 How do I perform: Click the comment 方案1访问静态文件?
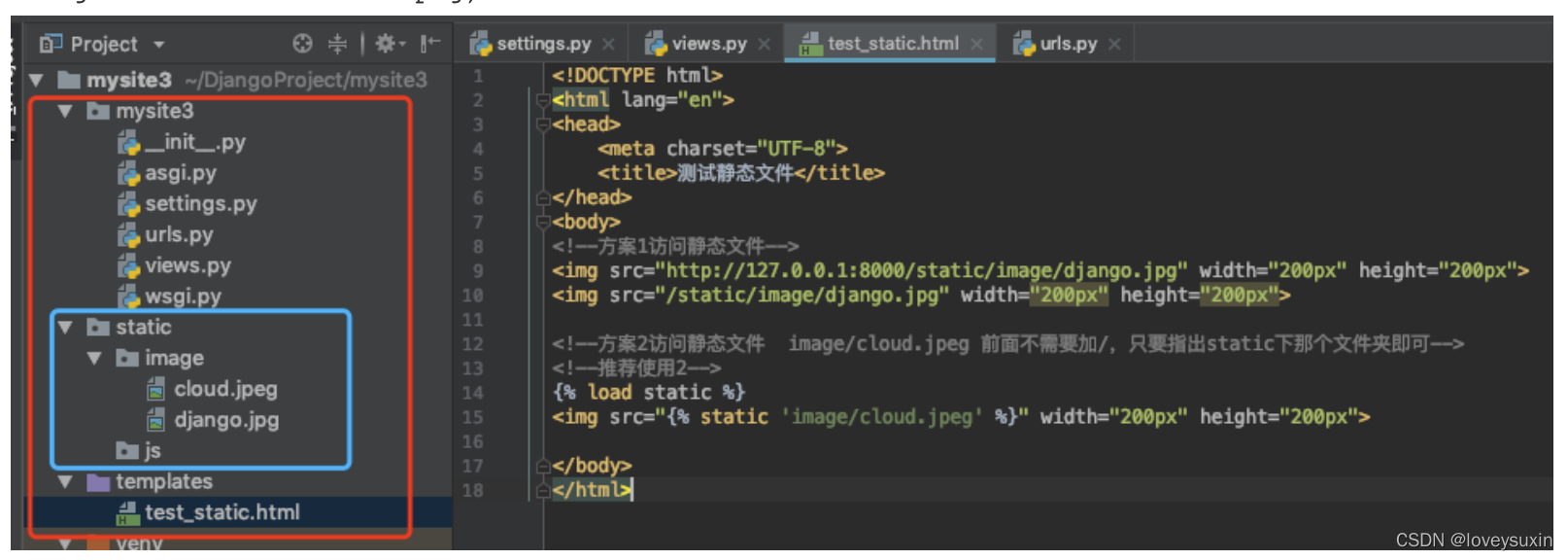[x=675, y=246]
